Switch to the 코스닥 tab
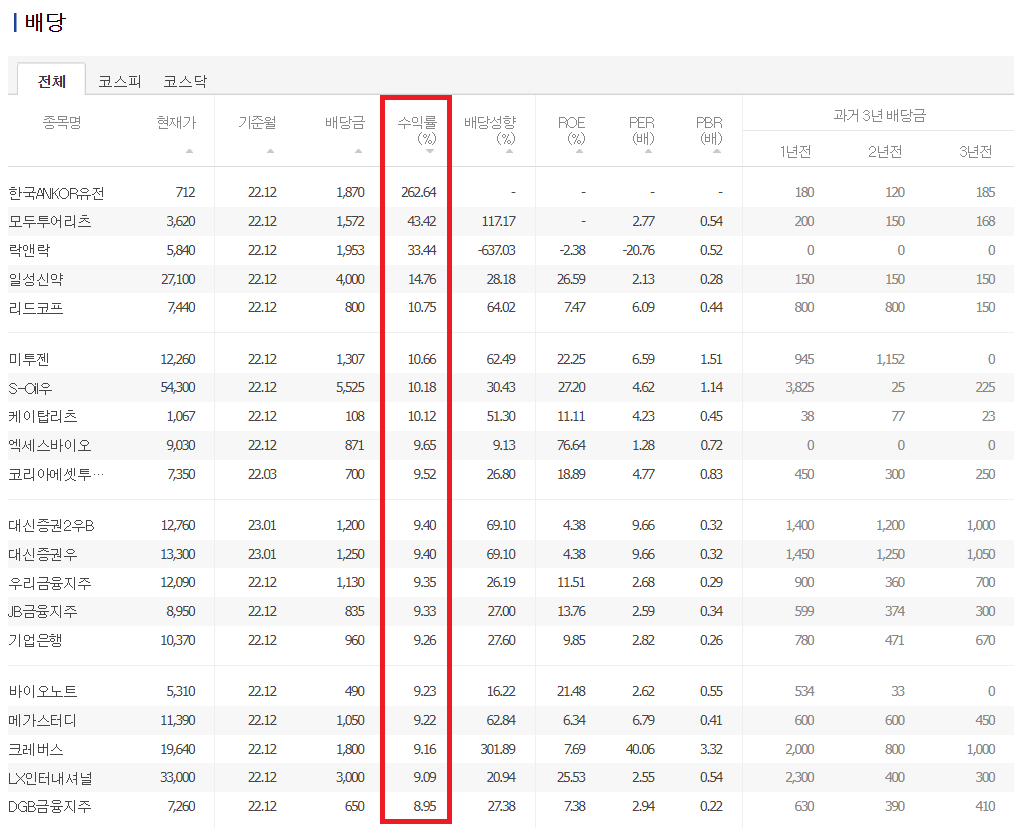 click(185, 81)
